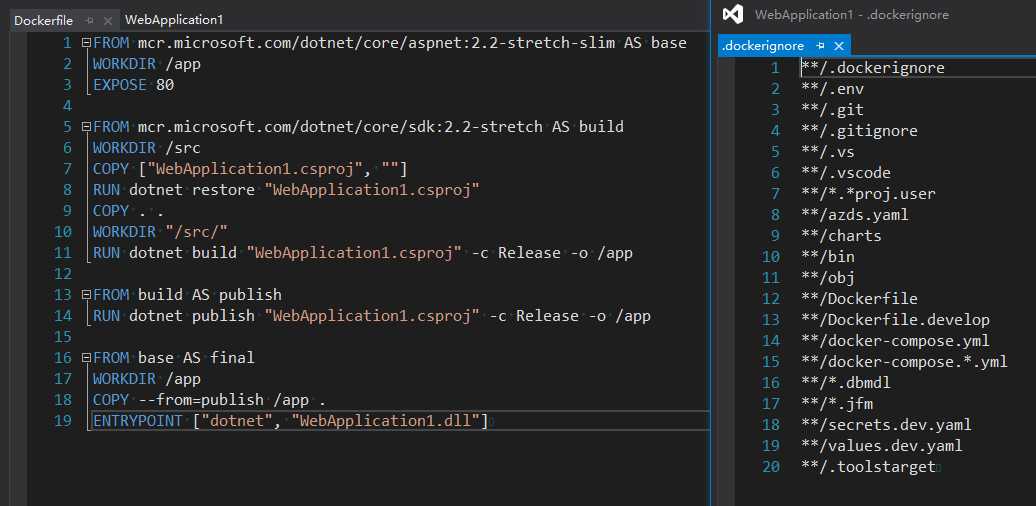This screenshot has width=1036, height=506.
Task: Click the ENTRYPOINT ["dotnet", ...] line
Action: tap(291, 420)
